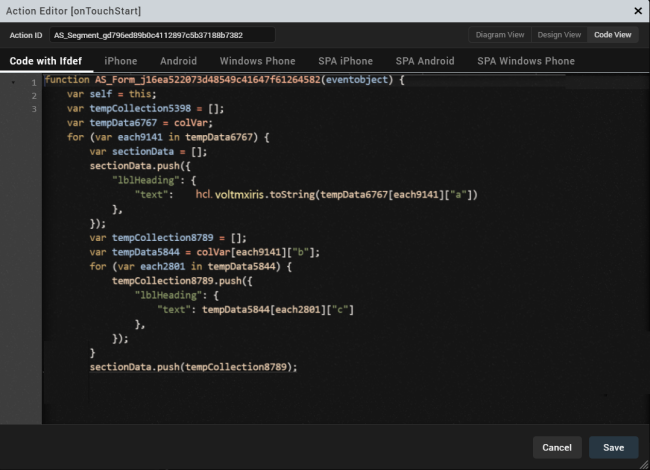This screenshot has width=650, height=470.
Task: Place cursor on 'var self = this' line
Action: click(110, 94)
